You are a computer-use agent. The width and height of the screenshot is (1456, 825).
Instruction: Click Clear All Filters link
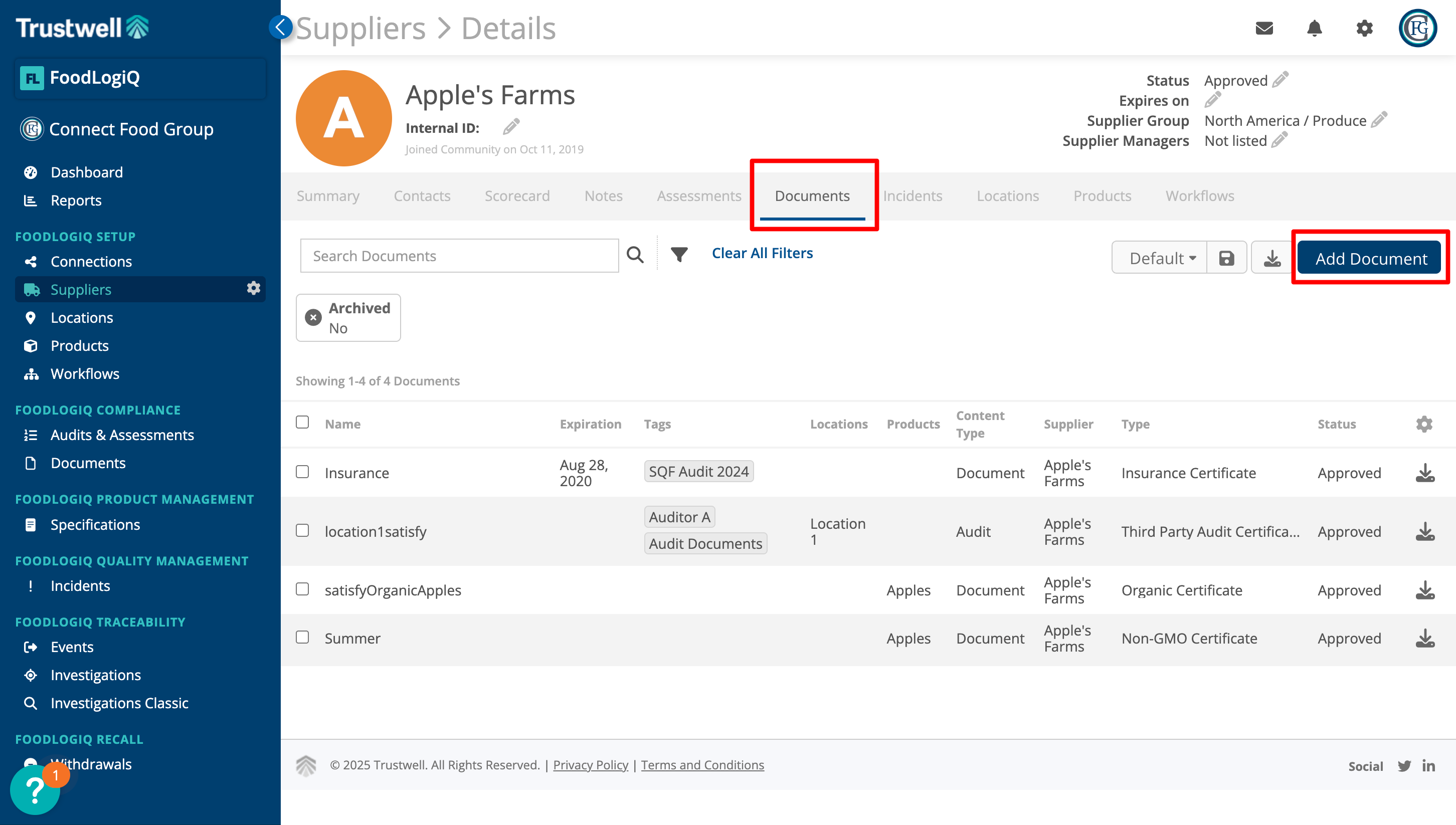click(762, 253)
